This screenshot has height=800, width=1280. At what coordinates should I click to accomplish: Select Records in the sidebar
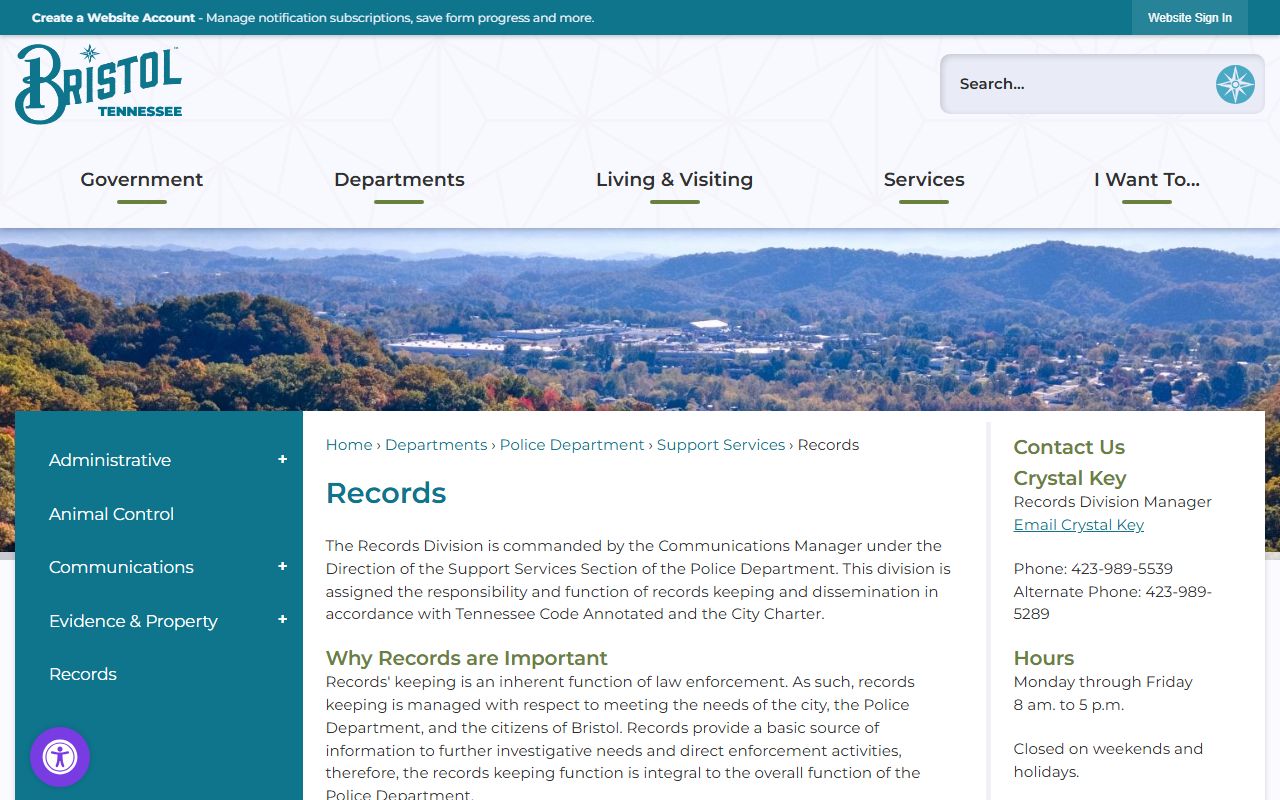point(83,674)
